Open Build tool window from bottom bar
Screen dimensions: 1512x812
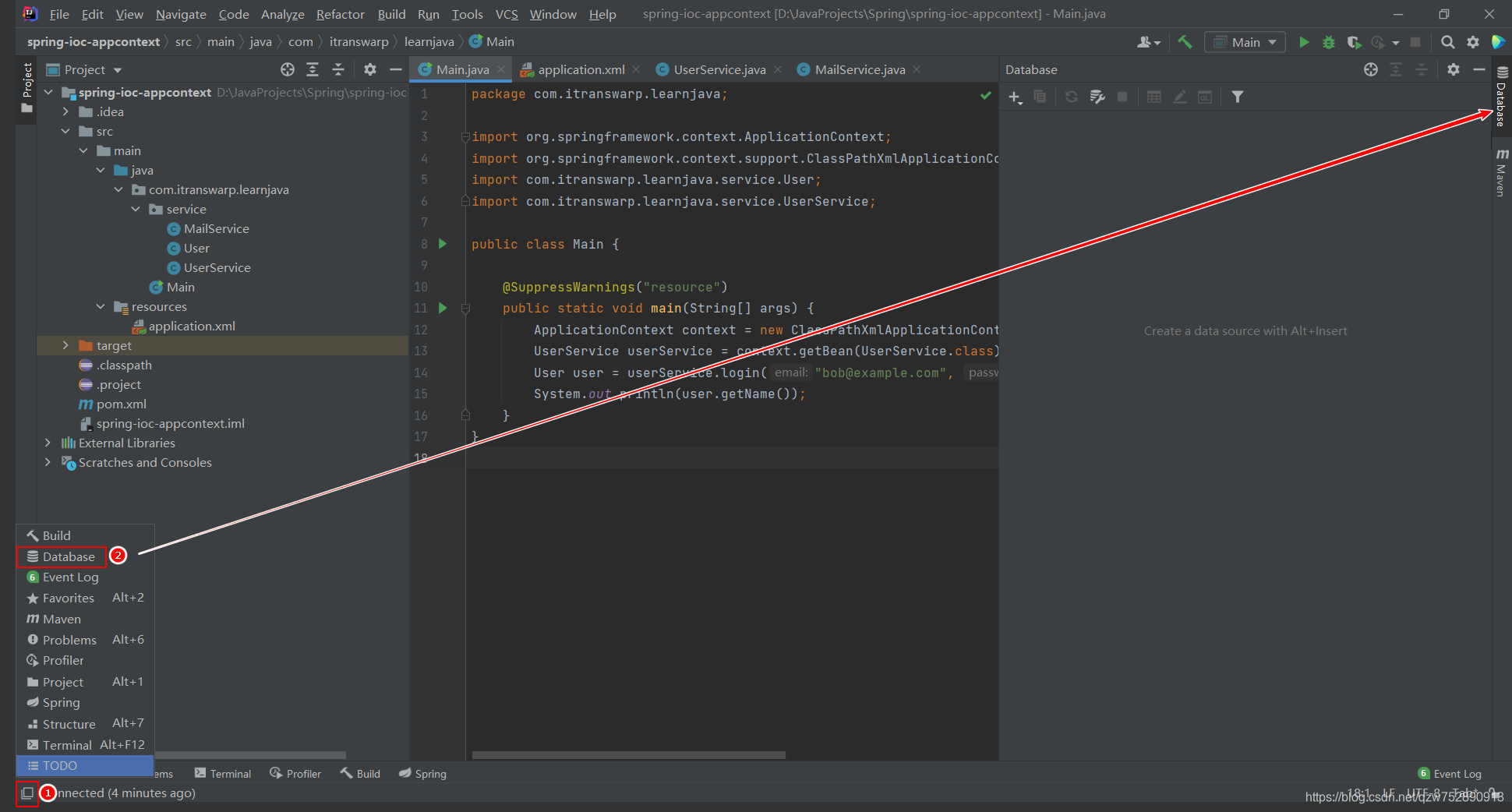360,774
